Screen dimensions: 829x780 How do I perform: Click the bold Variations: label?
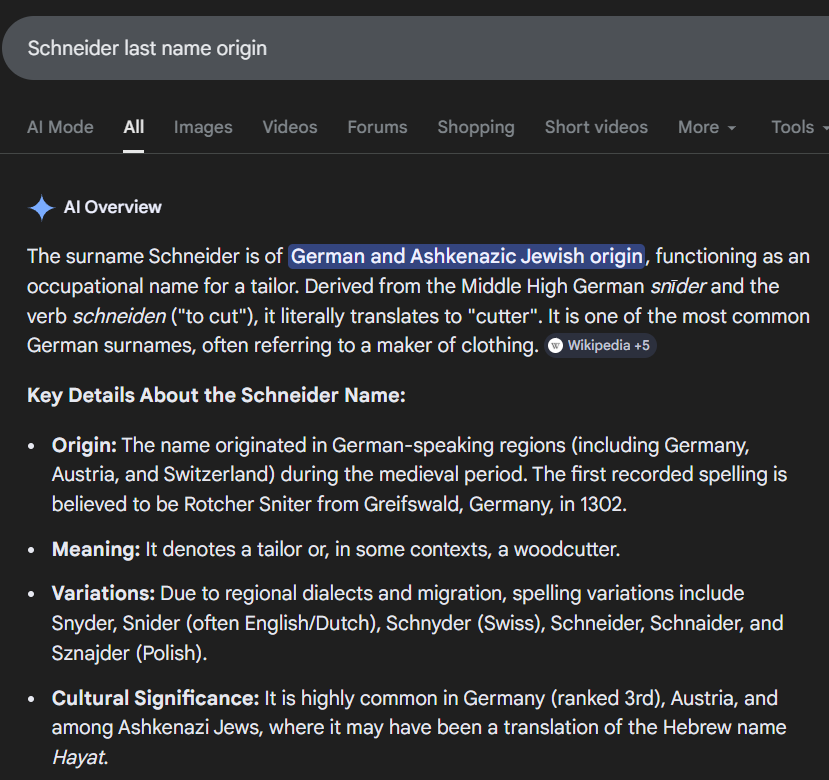coord(103,593)
